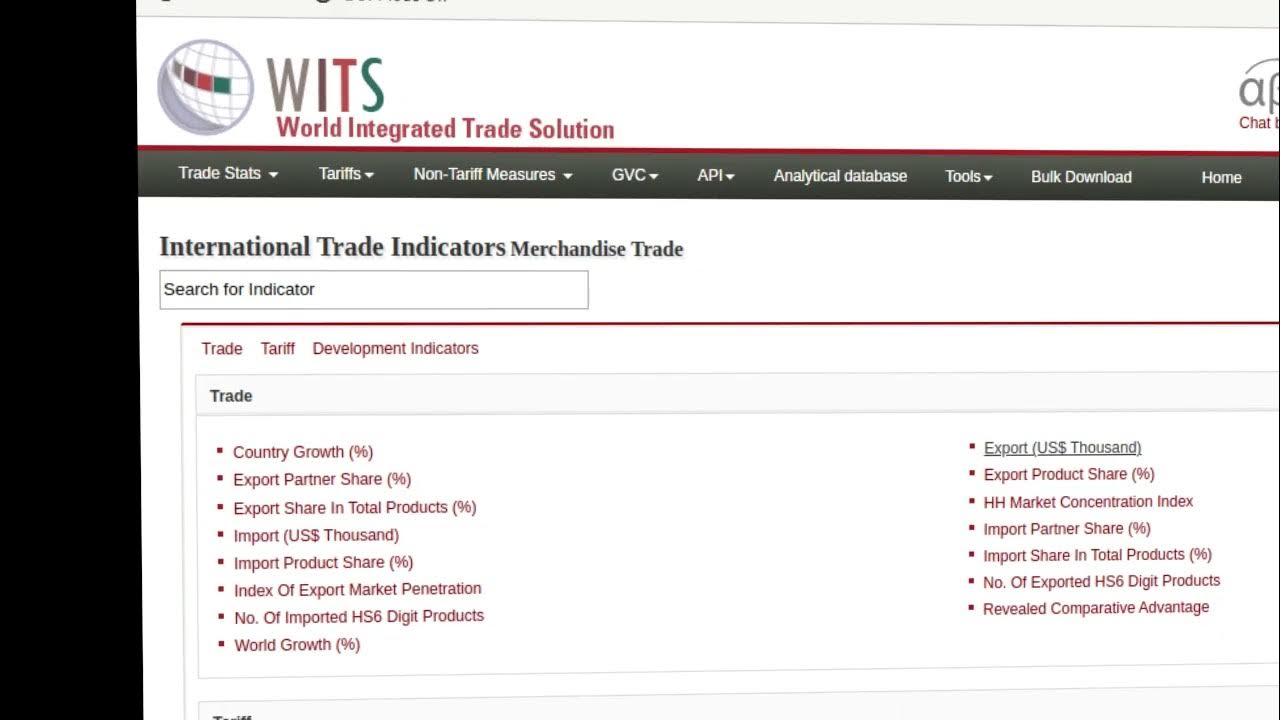Open Export Share In Total Products (%)
This screenshot has height=720, width=1280.
[x=355, y=507]
